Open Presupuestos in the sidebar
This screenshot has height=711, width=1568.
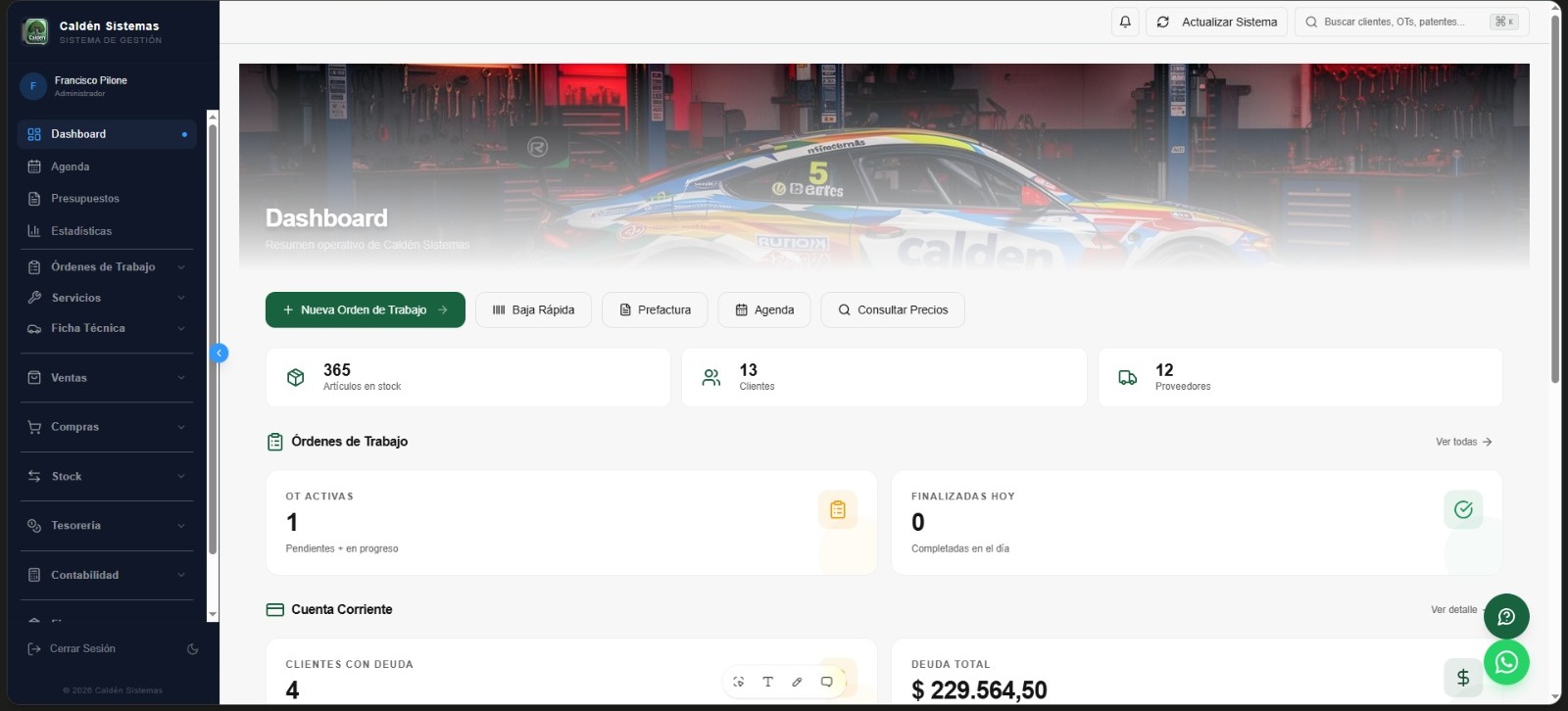[x=107, y=199]
